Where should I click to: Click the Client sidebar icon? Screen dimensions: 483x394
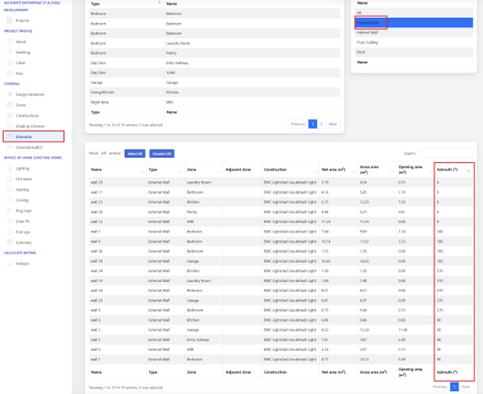[10, 63]
